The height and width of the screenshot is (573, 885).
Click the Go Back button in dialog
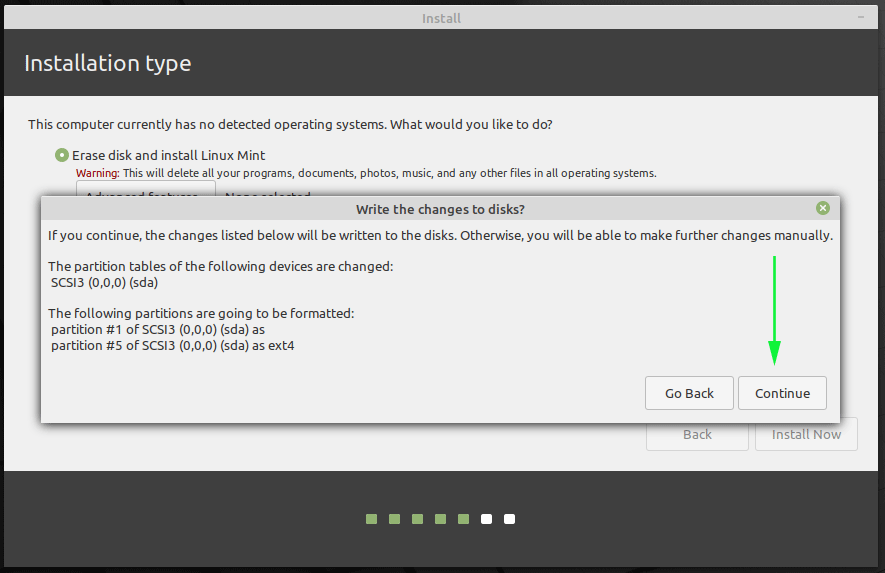[x=689, y=393]
